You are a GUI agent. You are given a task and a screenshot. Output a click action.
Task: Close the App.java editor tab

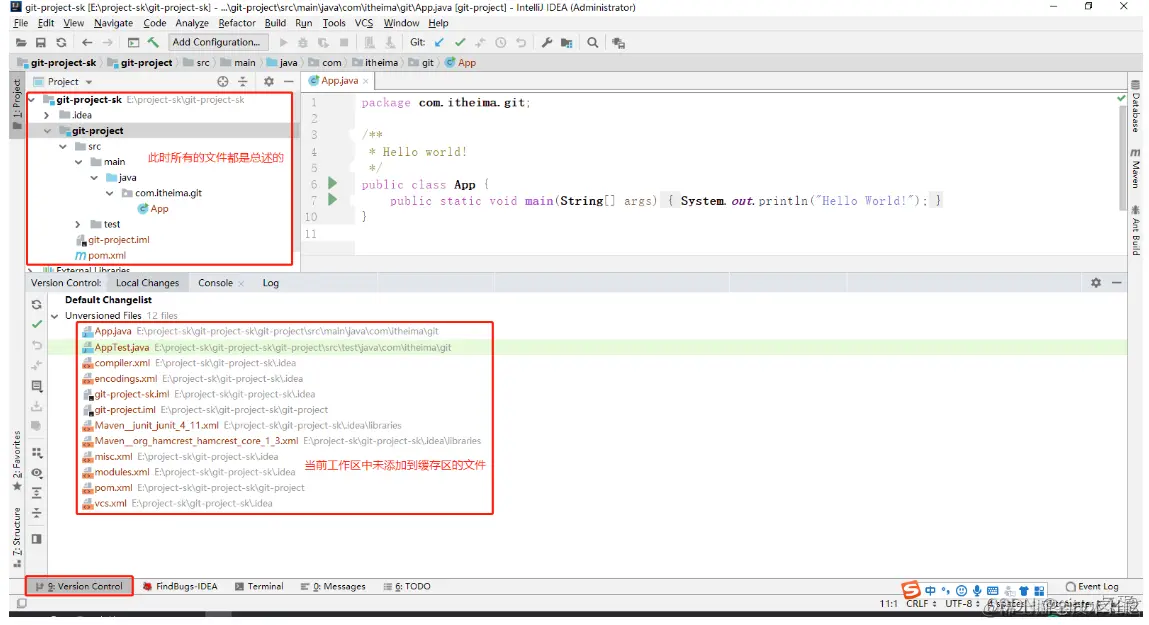click(x=366, y=81)
